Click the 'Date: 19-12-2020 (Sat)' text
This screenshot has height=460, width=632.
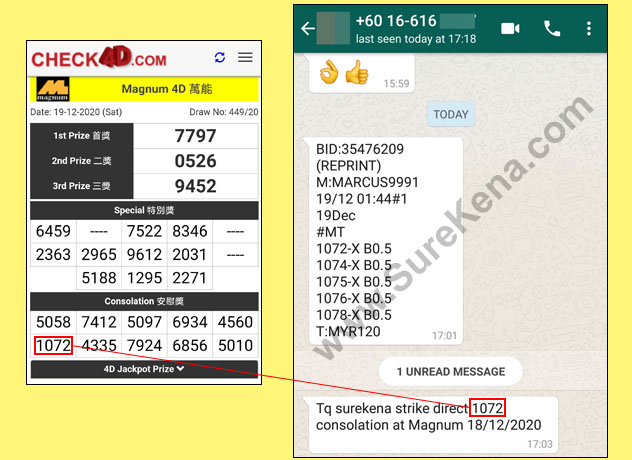pos(76,112)
